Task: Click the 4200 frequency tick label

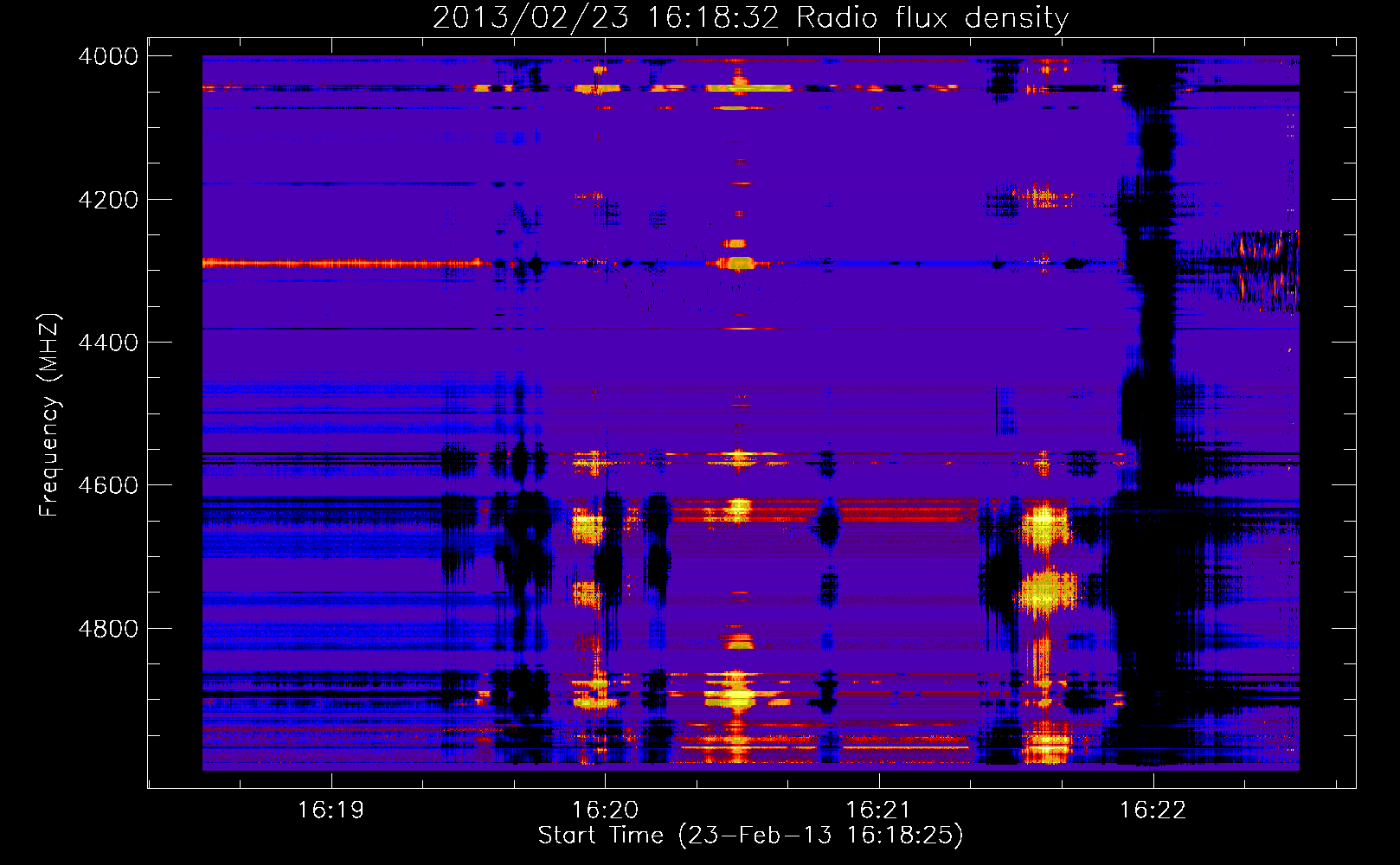Action: click(x=108, y=200)
